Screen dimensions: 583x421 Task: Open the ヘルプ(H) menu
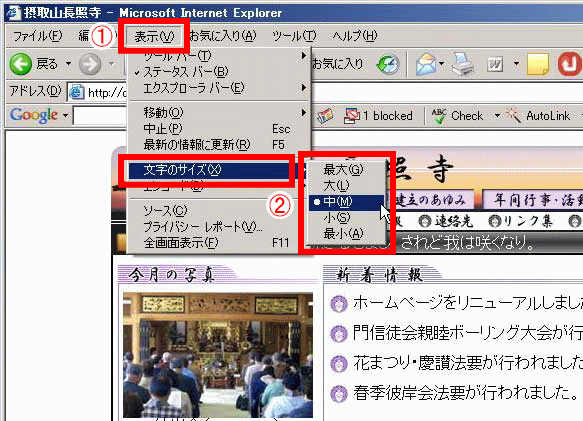tap(355, 36)
